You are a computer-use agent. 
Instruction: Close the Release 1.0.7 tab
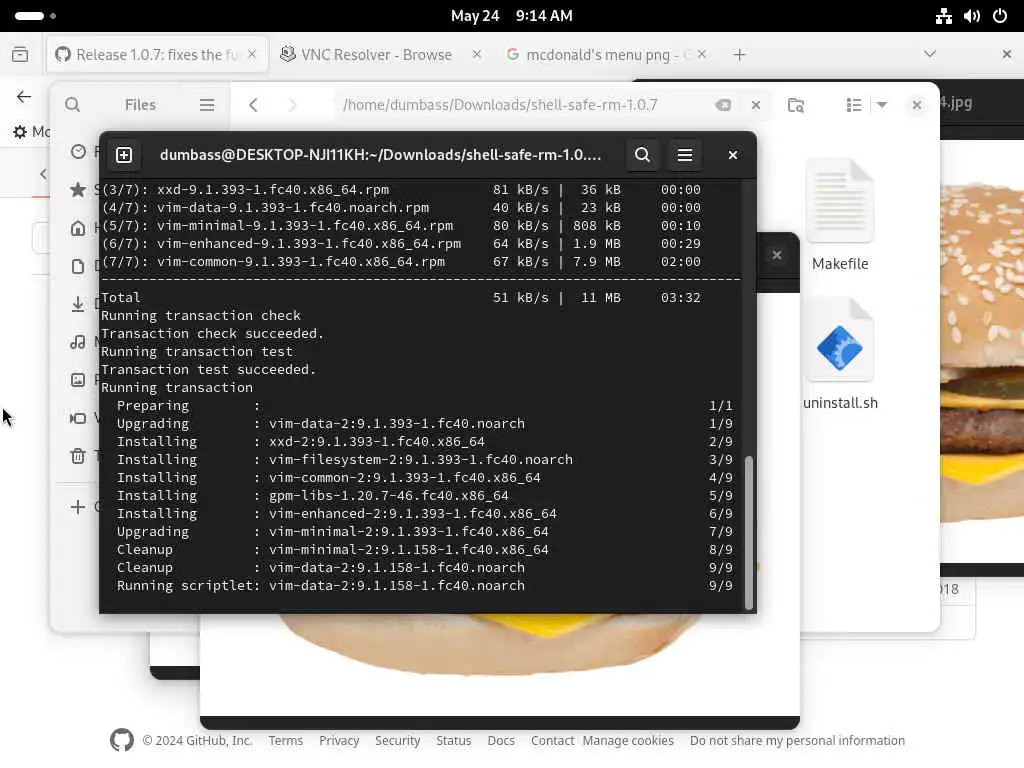tap(252, 54)
